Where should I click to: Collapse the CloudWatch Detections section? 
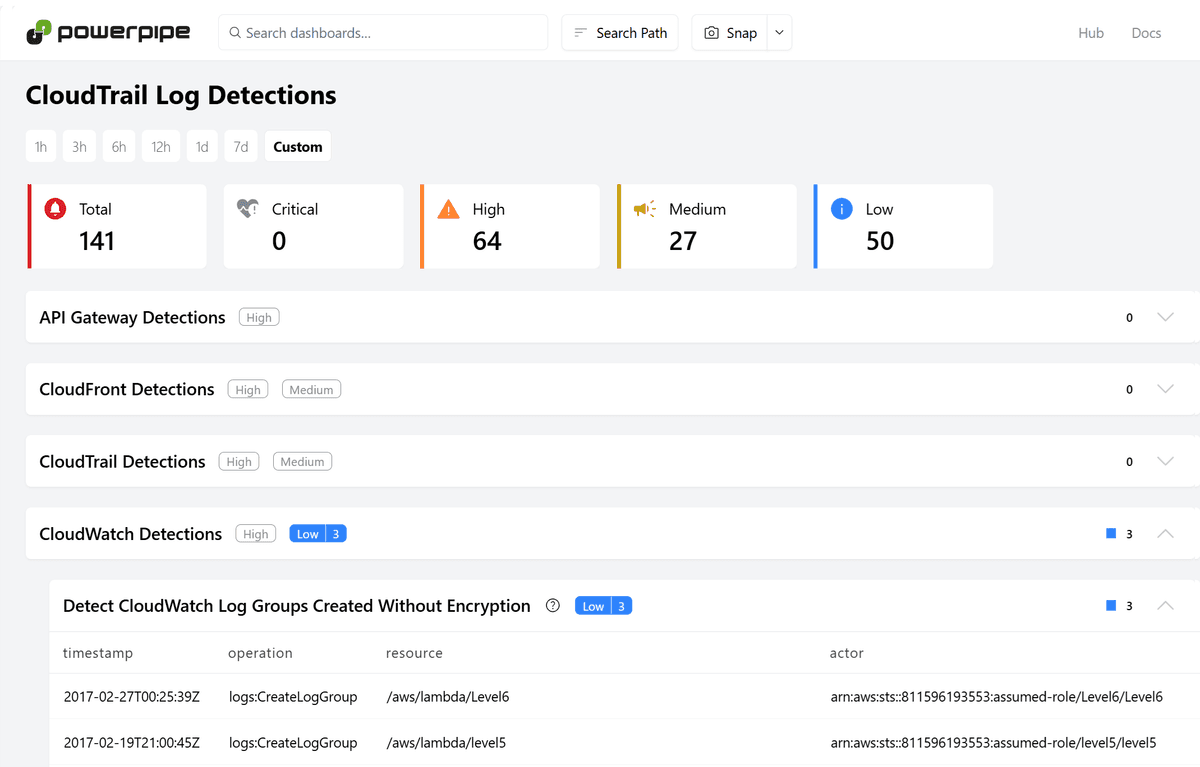click(1165, 534)
